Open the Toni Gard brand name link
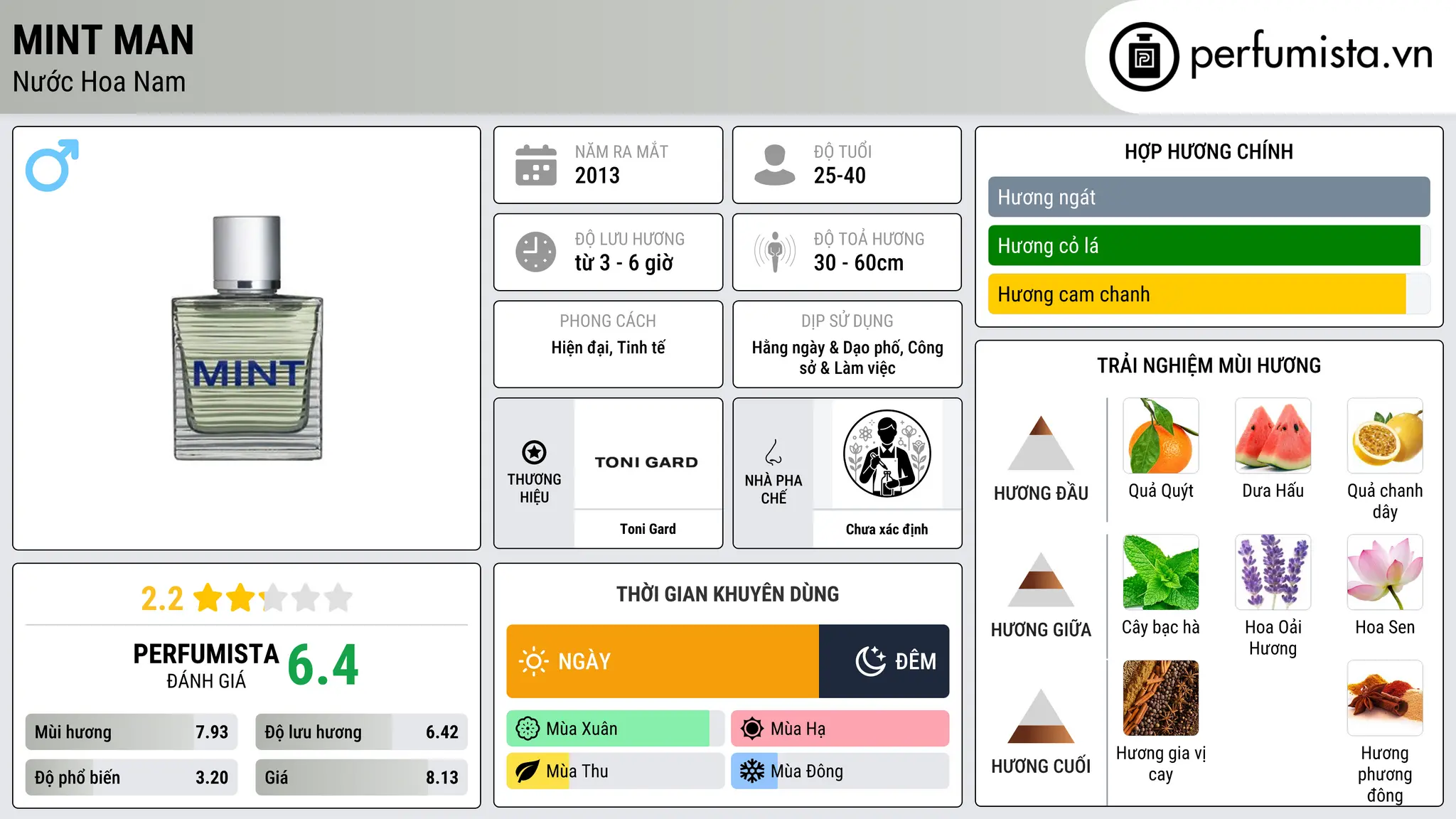The width and height of the screenshot is (1456, 819). pyautogui.click(x=648, y=529)
